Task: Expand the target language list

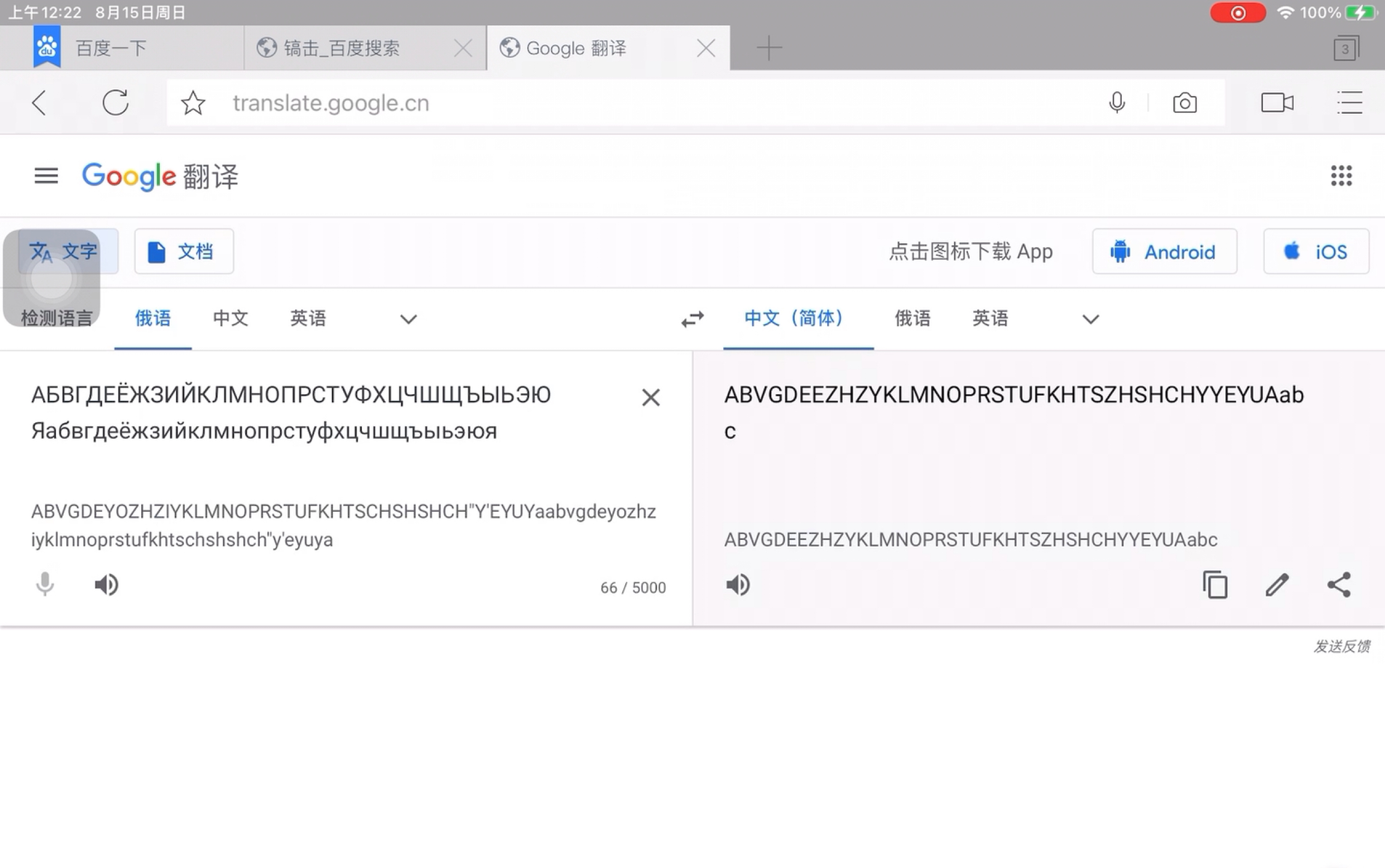Action: pos(1090,319)
